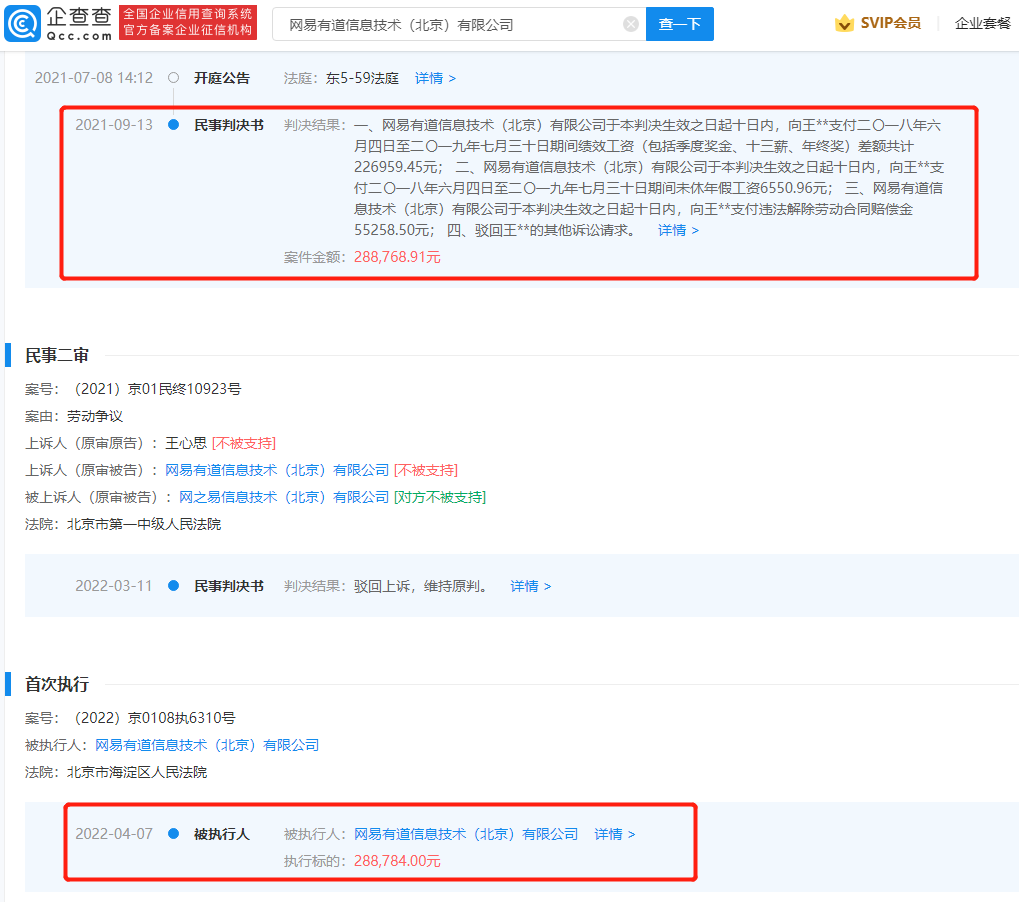Open 详情 for the 2022-03-11 民事判决书
The width and height of the screenshot is (1019, 902).
[x=530, y=586]
